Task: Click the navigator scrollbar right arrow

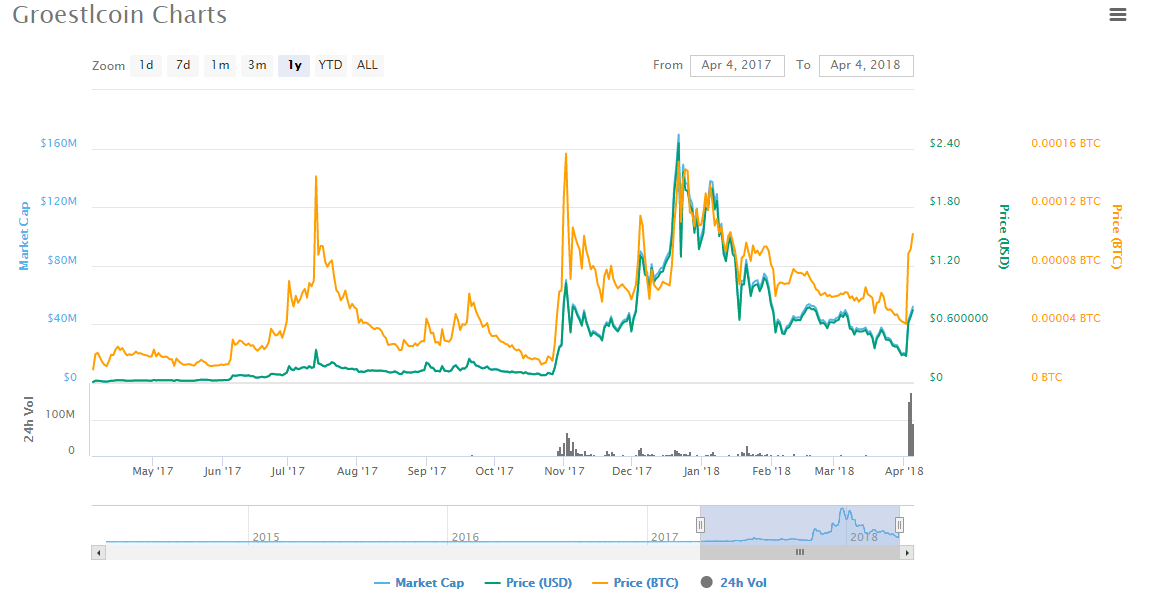Action: tap(907, 552)
